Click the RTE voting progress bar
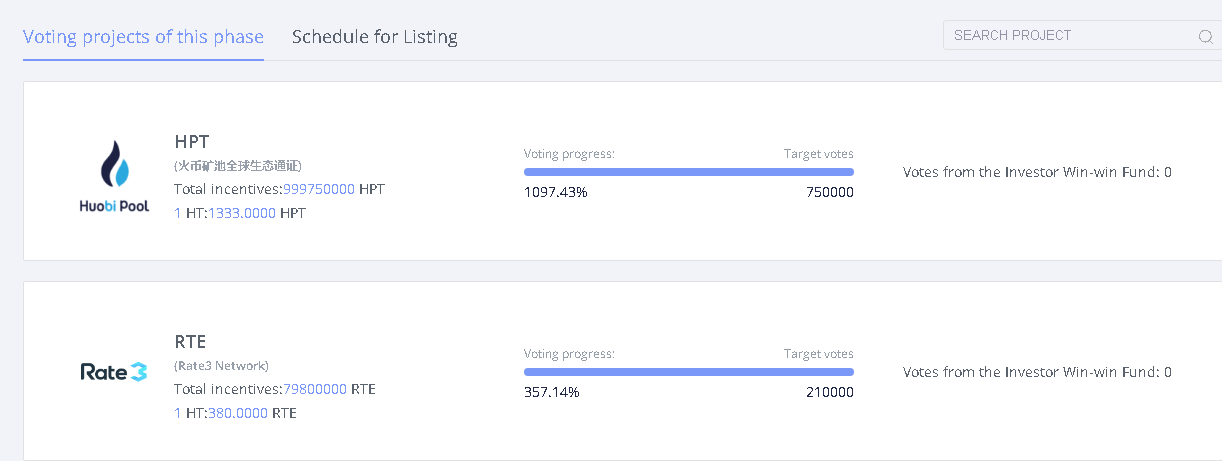 688,372
